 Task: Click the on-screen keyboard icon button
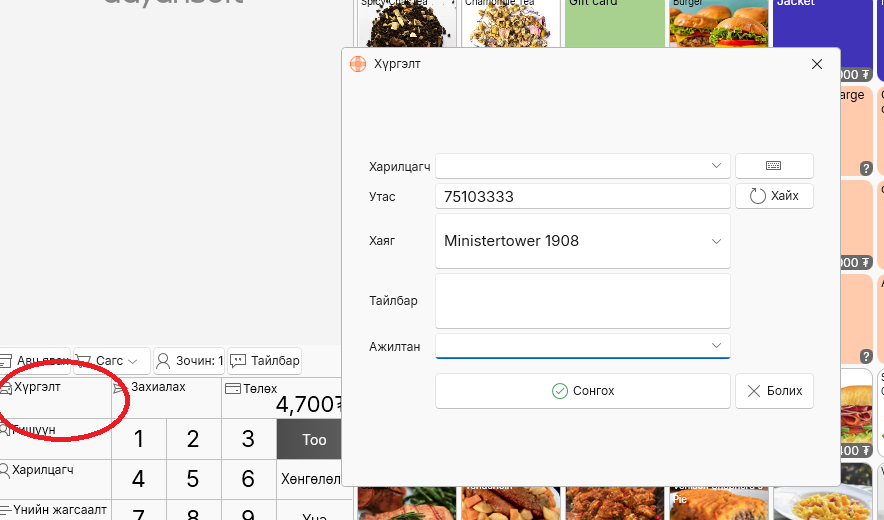pos(774,166)
